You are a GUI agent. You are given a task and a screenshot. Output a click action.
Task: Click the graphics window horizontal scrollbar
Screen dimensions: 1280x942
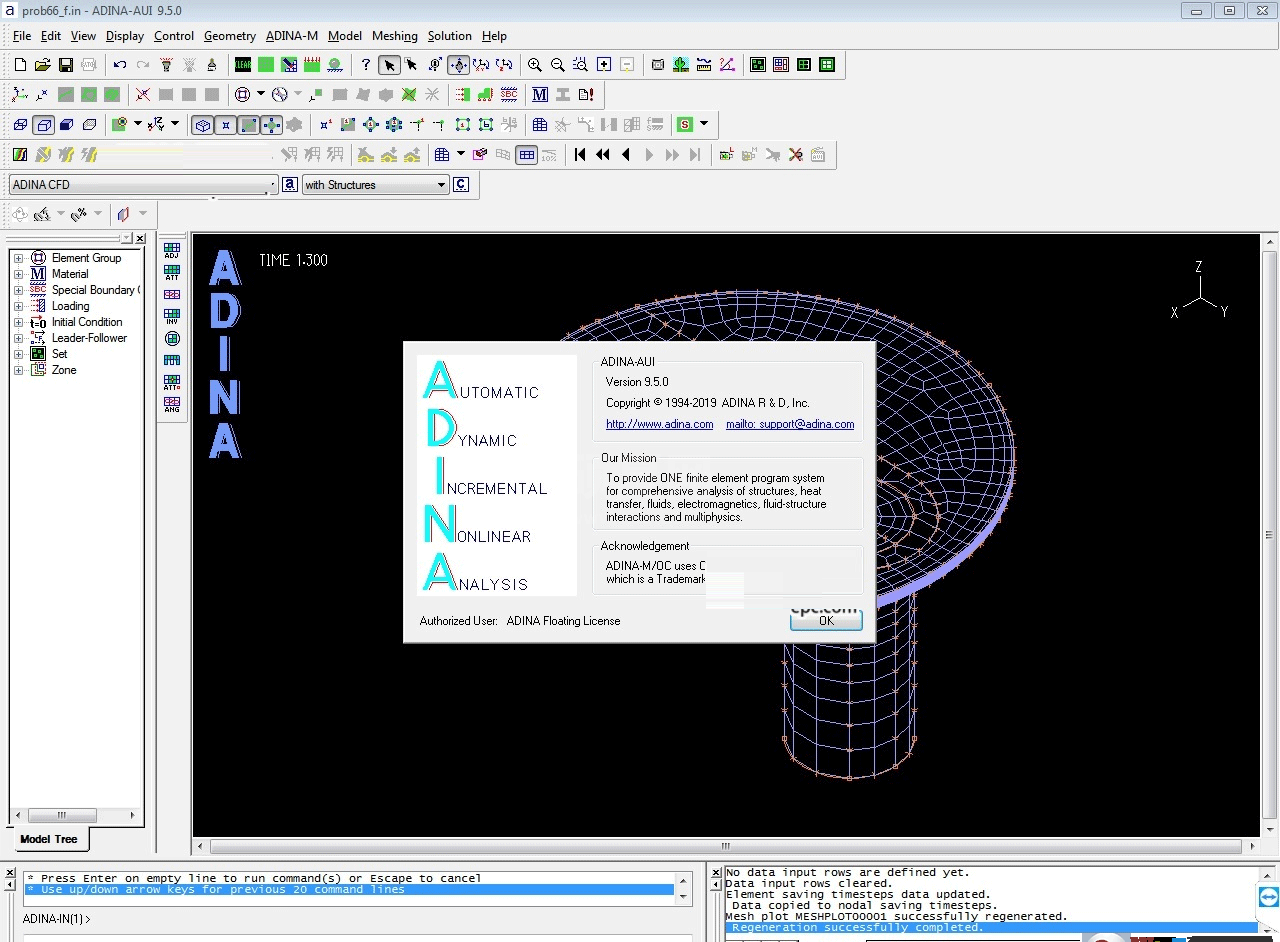[726, 846]
